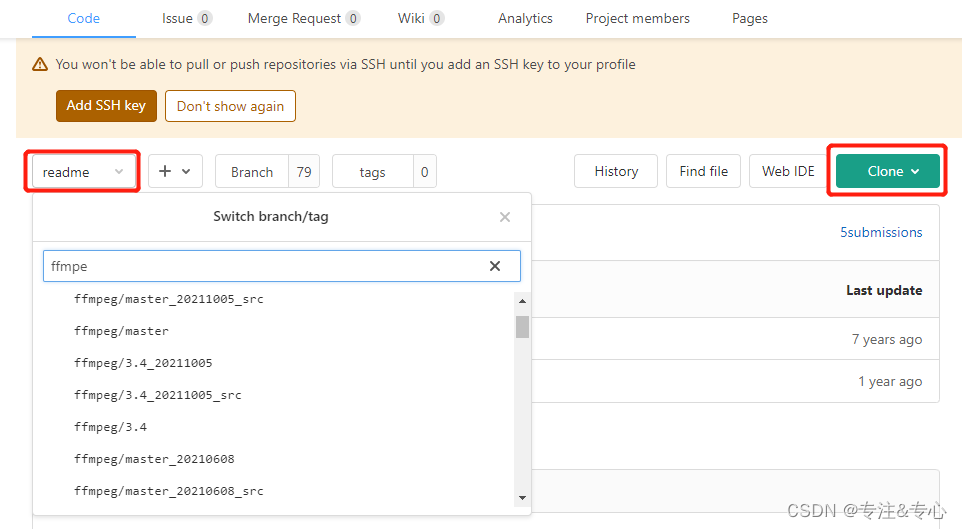
Task: Click the branch list scrollbar thumb
Action: [522, 327]
